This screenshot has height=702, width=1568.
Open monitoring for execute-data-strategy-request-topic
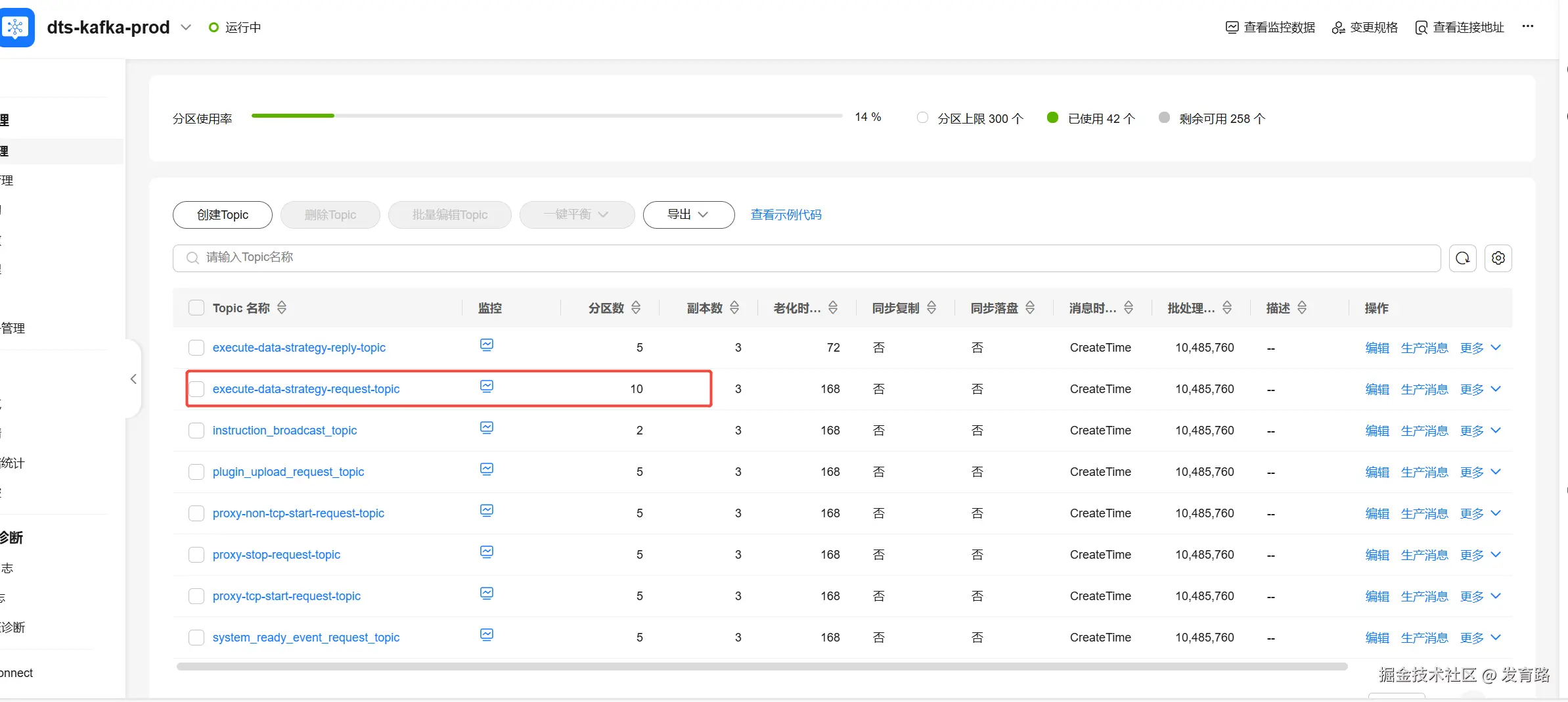pos(487,386)
